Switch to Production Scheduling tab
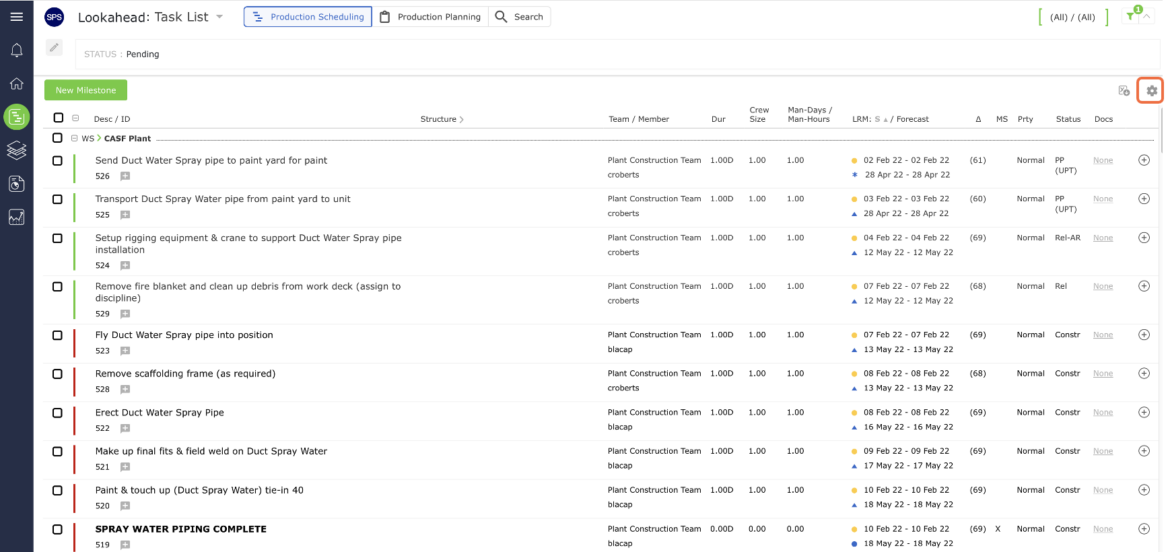This screenshot has height=552, width=1170. pyautogui.click(x=308, y=16)
